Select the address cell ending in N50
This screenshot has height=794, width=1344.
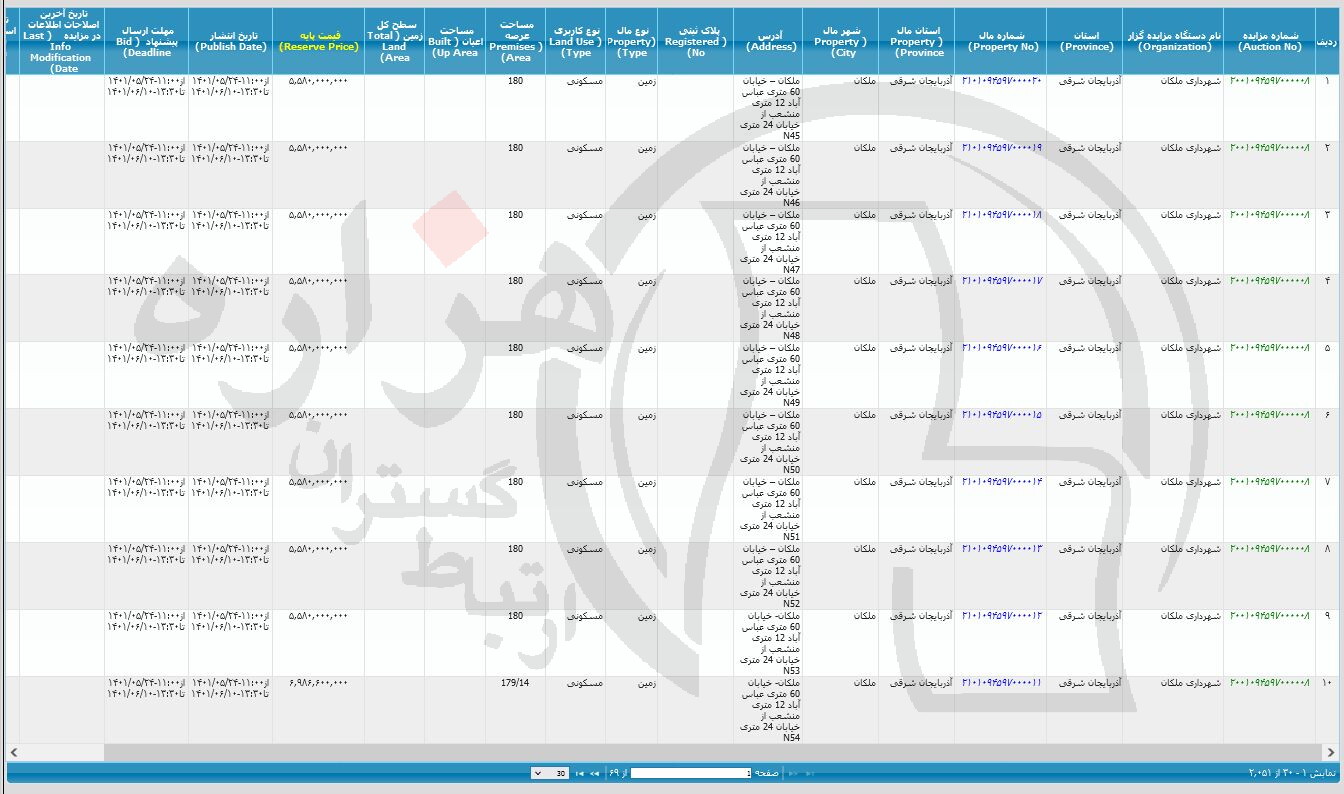pyautogui.click(x=768, y=442)
